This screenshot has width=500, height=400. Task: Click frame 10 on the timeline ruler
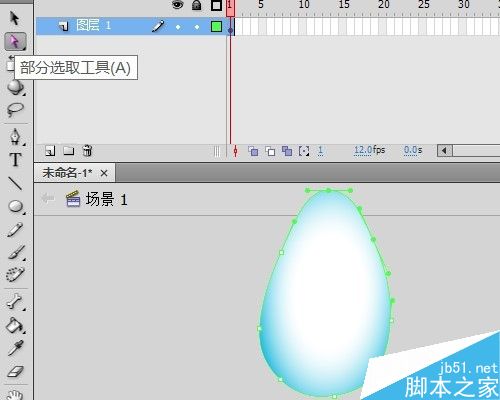point(304,5)
